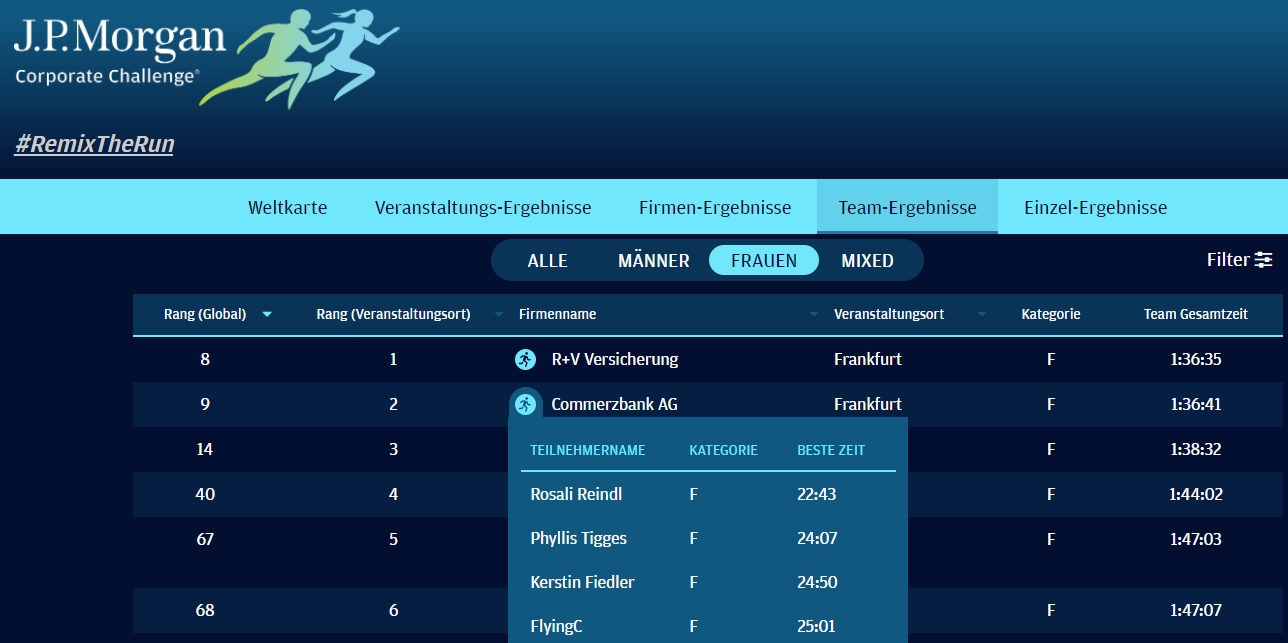
Task: Click global rank 67 cell
Action: 205,539
